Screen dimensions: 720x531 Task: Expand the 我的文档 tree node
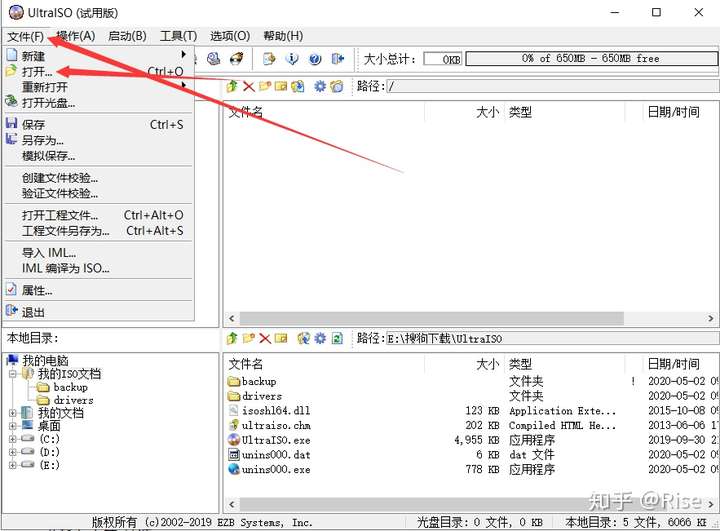pos(12,413)
